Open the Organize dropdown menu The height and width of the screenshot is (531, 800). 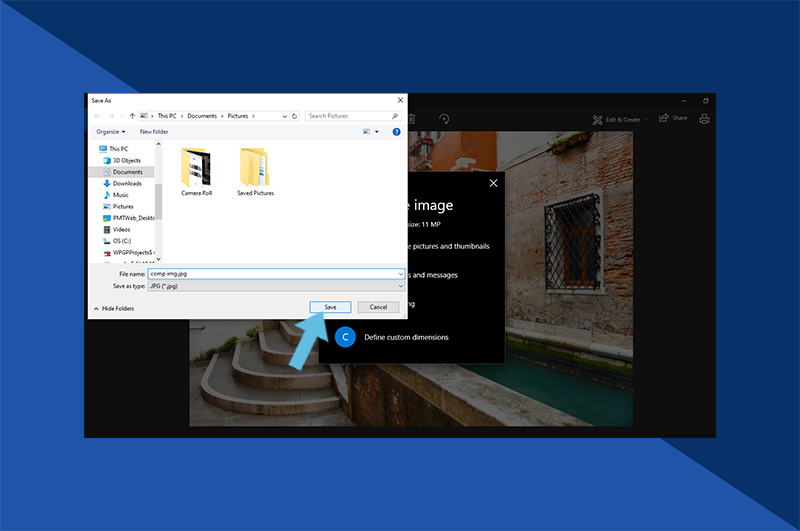(110, 132)
